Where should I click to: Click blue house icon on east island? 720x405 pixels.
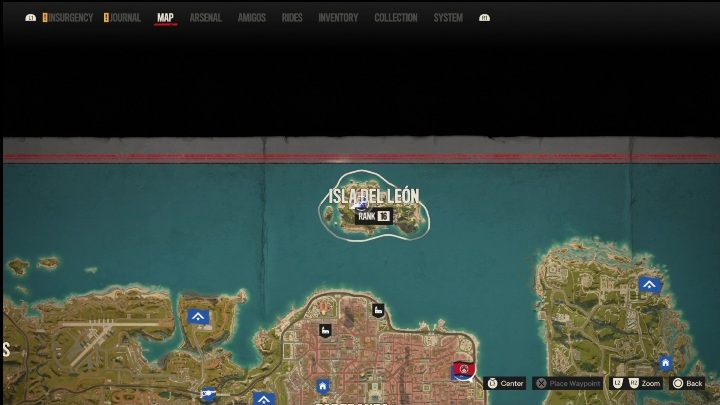click(665, 362)
